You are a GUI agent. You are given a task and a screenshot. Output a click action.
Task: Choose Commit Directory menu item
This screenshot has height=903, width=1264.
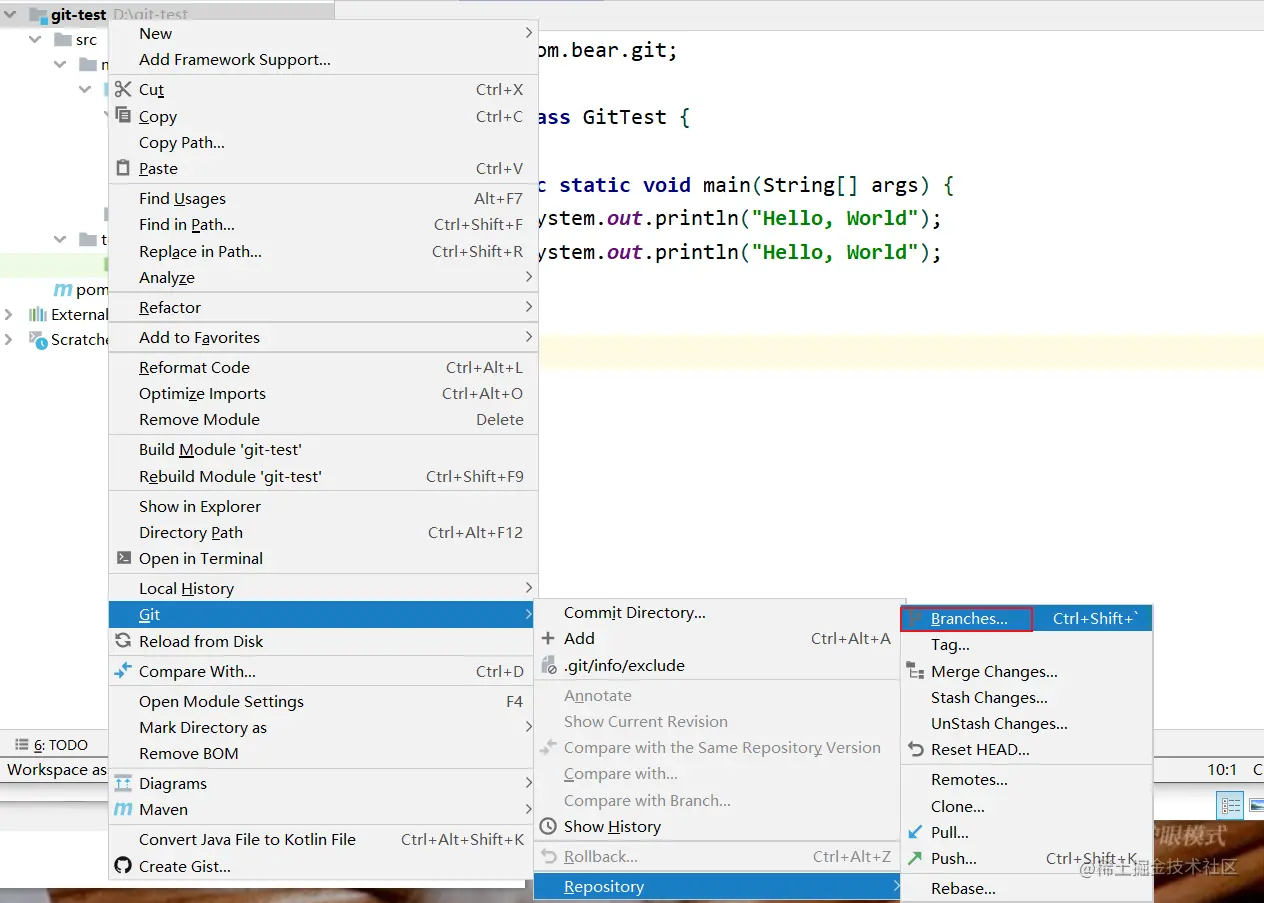pos(717,612)
